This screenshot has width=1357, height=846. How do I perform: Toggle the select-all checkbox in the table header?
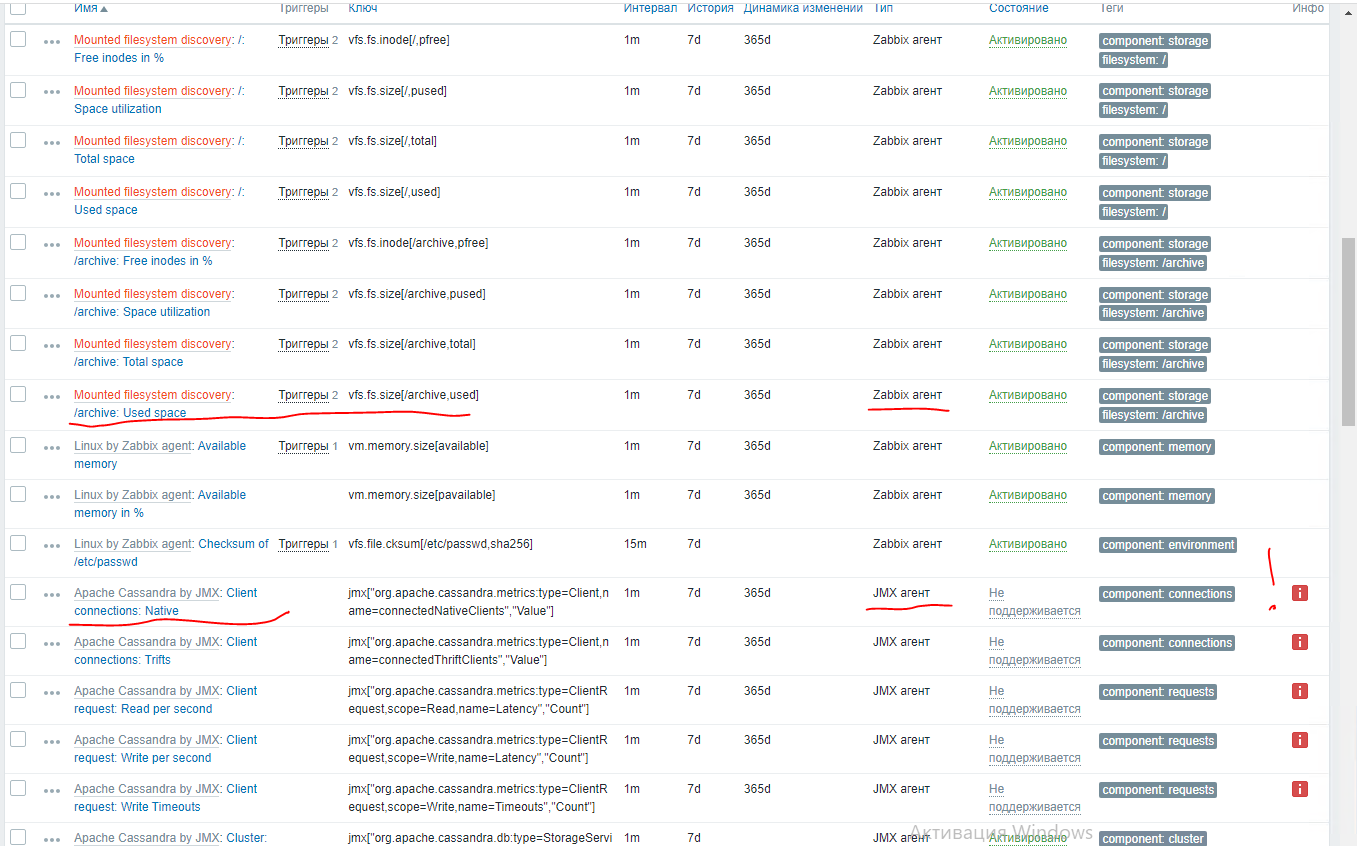point(18,8)
